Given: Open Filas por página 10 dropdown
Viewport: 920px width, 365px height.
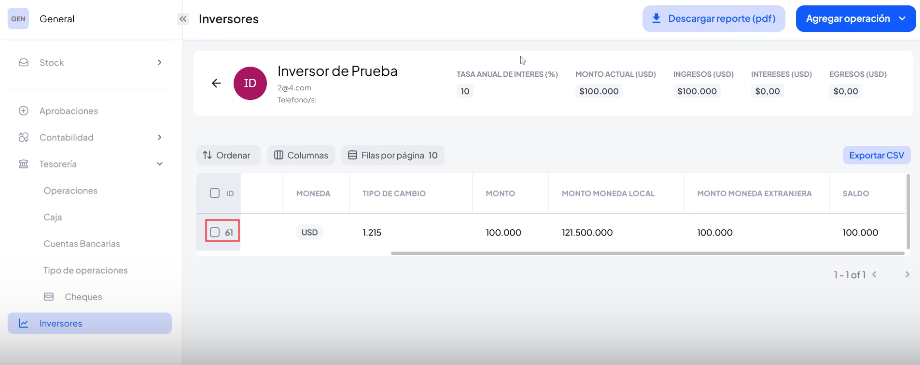Looking at the screenshot, I should coord(393,156).
